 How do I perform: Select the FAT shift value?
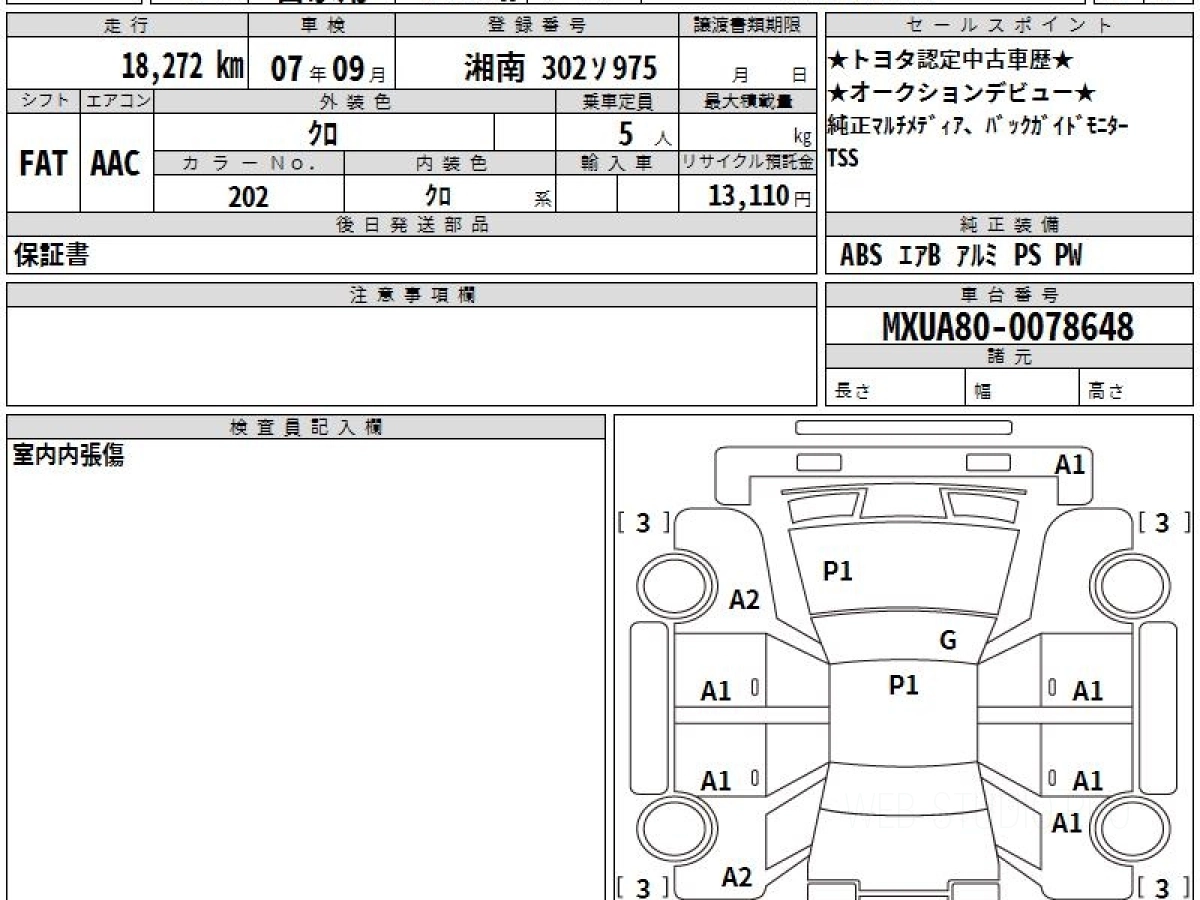(43, 164)
